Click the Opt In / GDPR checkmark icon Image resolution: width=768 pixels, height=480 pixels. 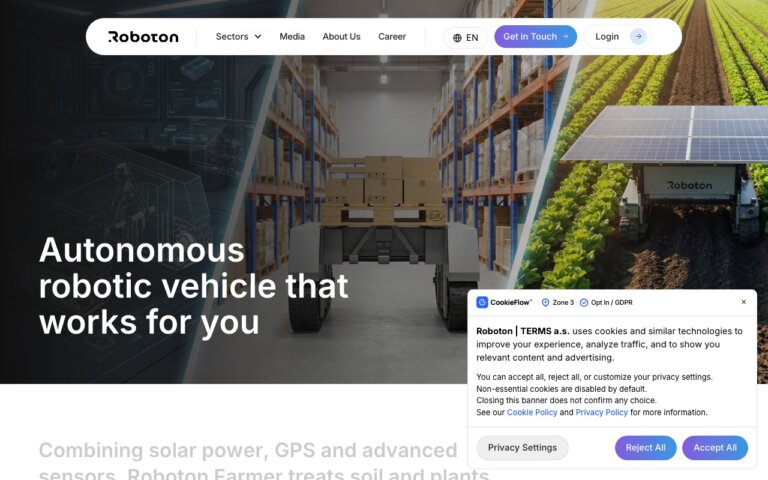pyautogui.click(x=584, y=303)
